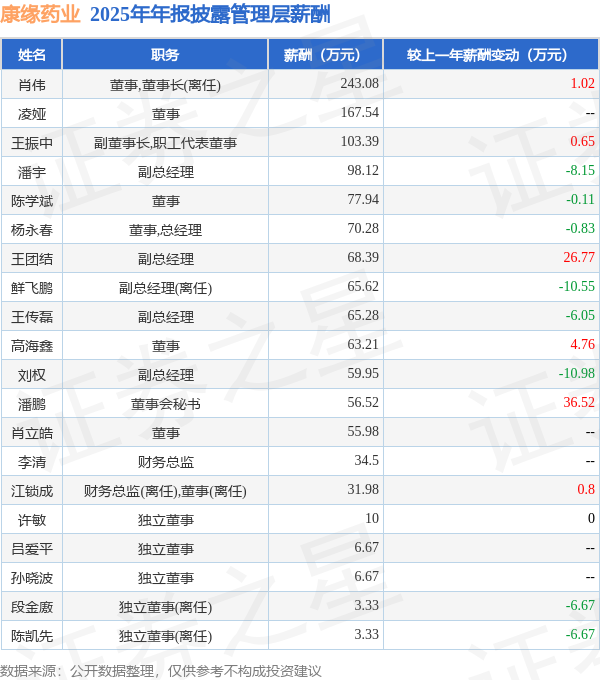600x680 pixels.
Task: Select the name 段金廒
Action: 32,607
